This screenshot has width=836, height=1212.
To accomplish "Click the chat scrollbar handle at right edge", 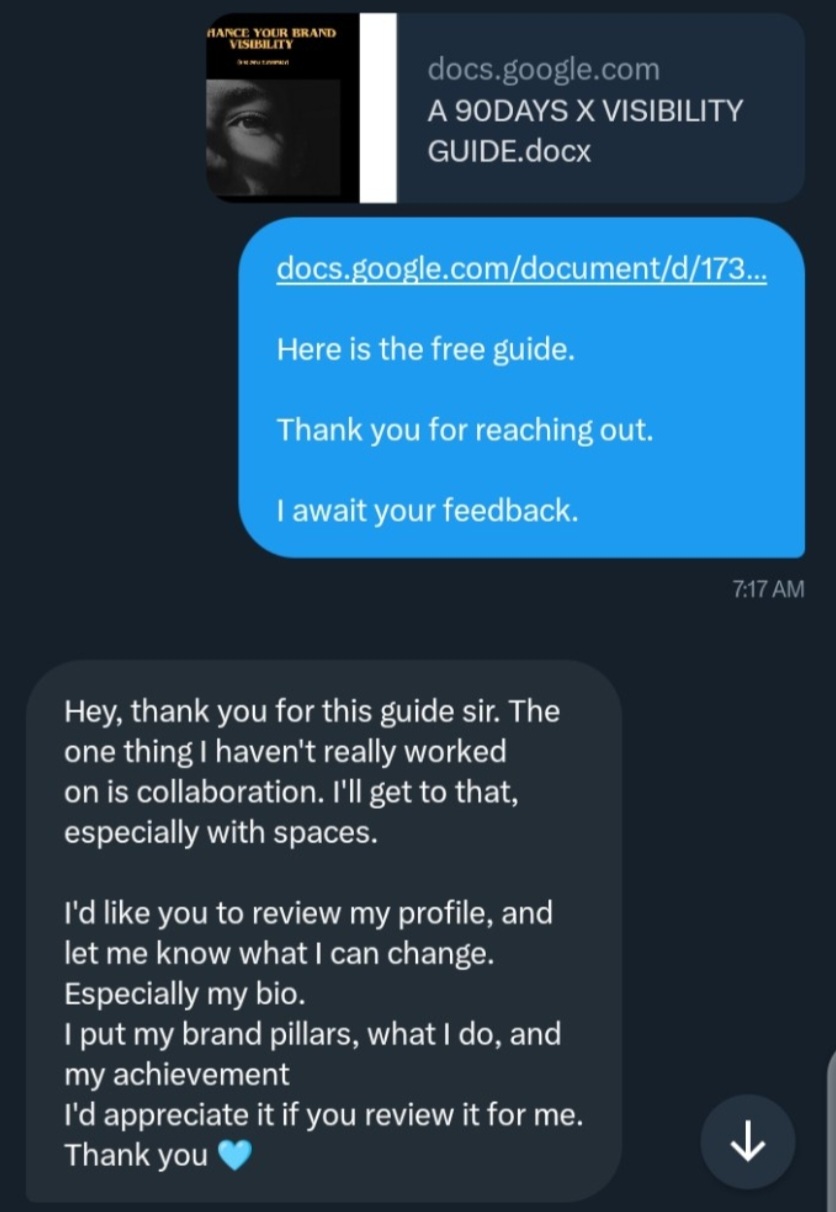I will tap(832, 1120).
